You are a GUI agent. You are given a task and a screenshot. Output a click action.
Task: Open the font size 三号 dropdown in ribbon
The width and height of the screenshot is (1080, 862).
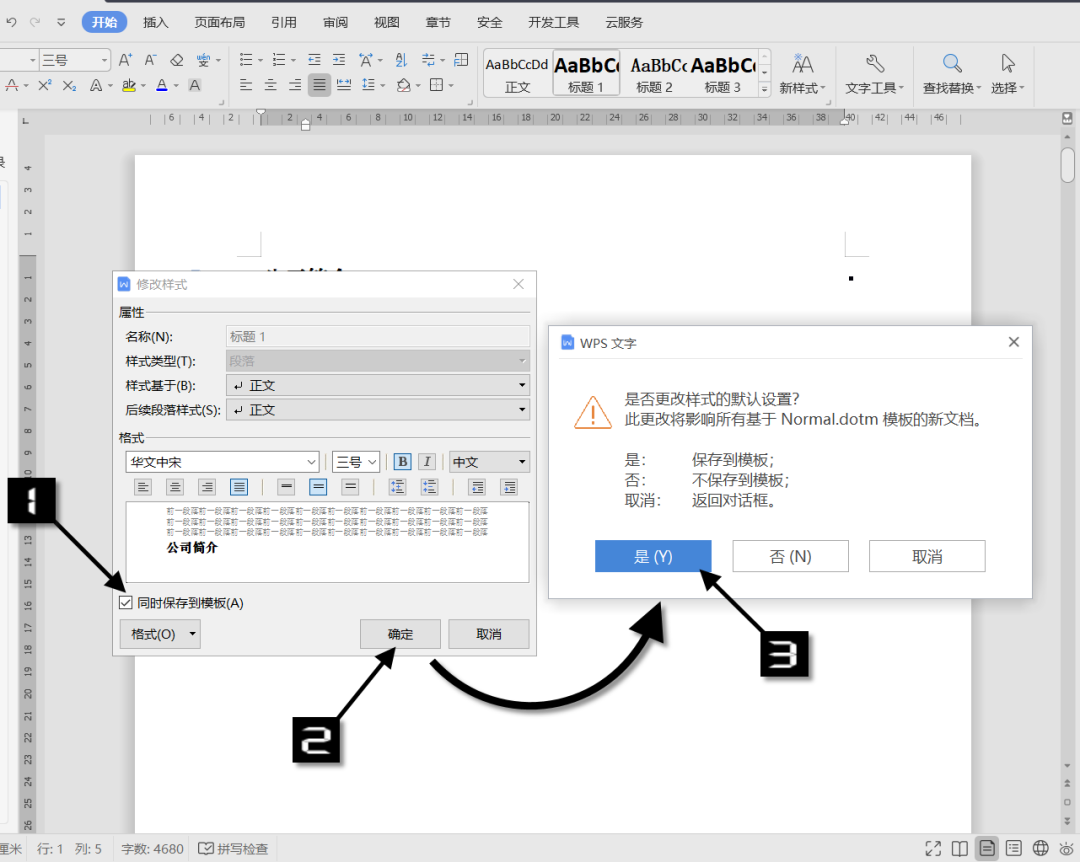click(104, 60)
